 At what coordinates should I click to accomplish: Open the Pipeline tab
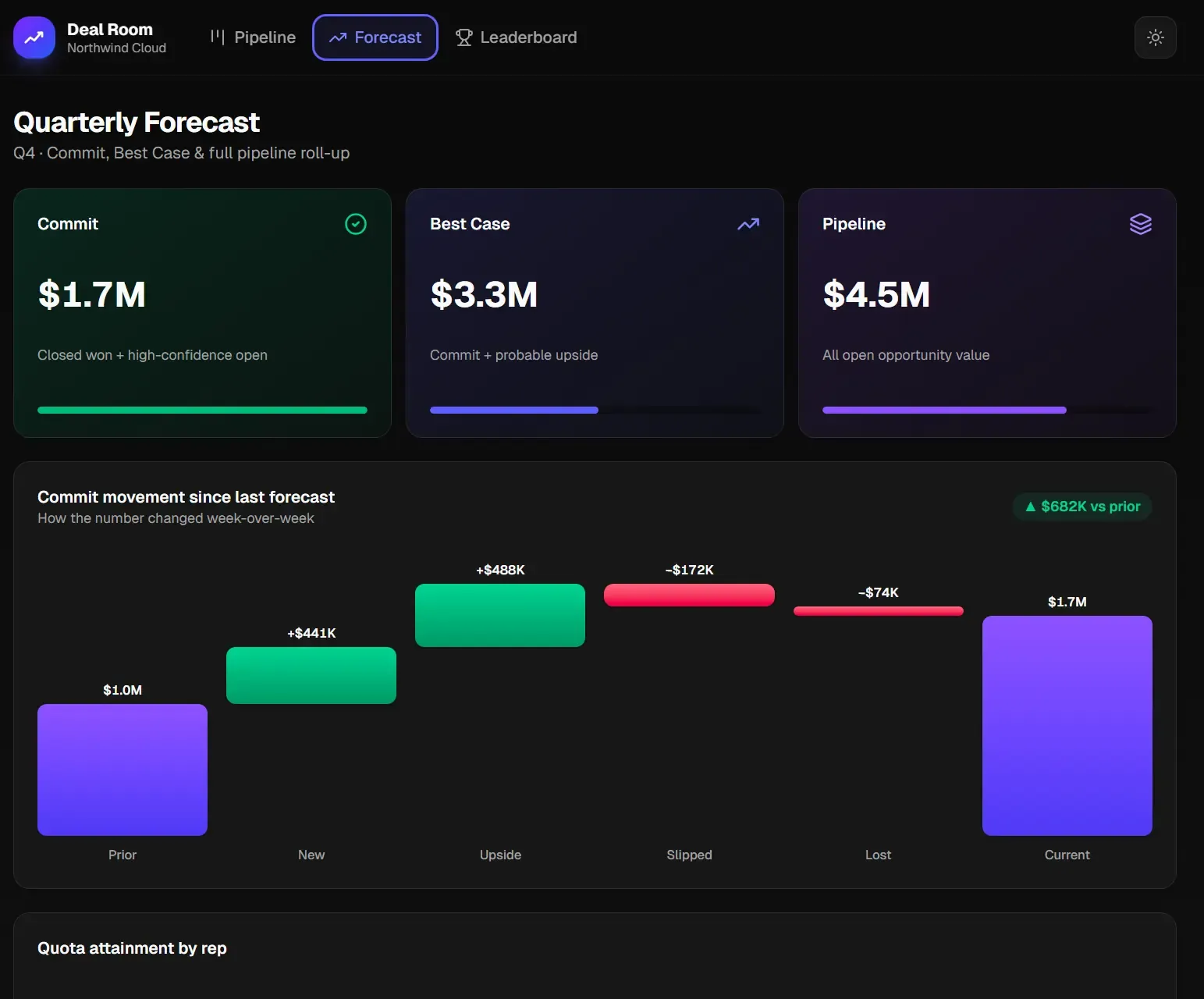point(253,37)
